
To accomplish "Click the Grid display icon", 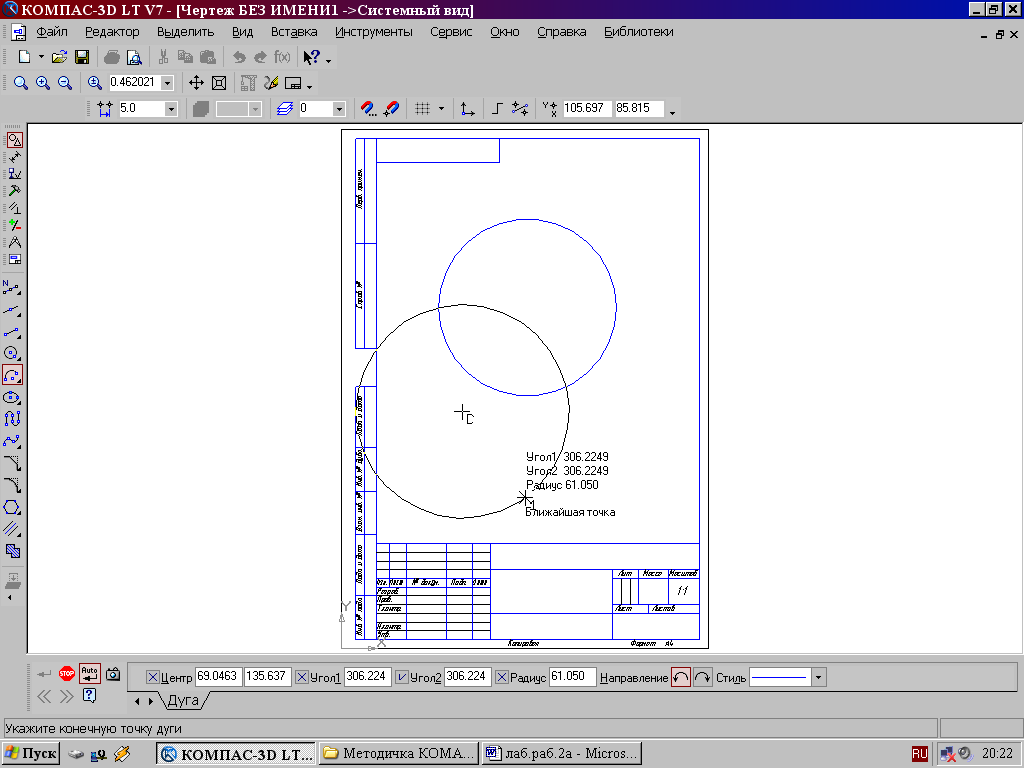I will [423, 109].
